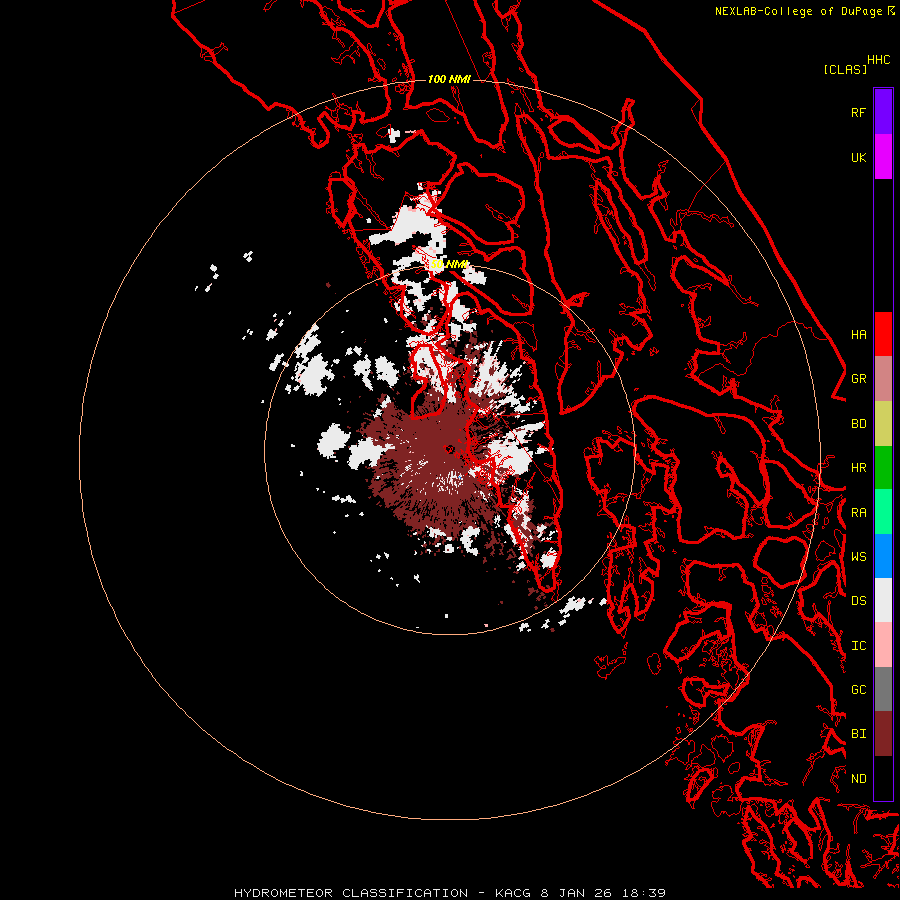Image resolution: width=900 pixels, height=900 pixels.
Task: Click the UK legend label
Action: point(858,157)
